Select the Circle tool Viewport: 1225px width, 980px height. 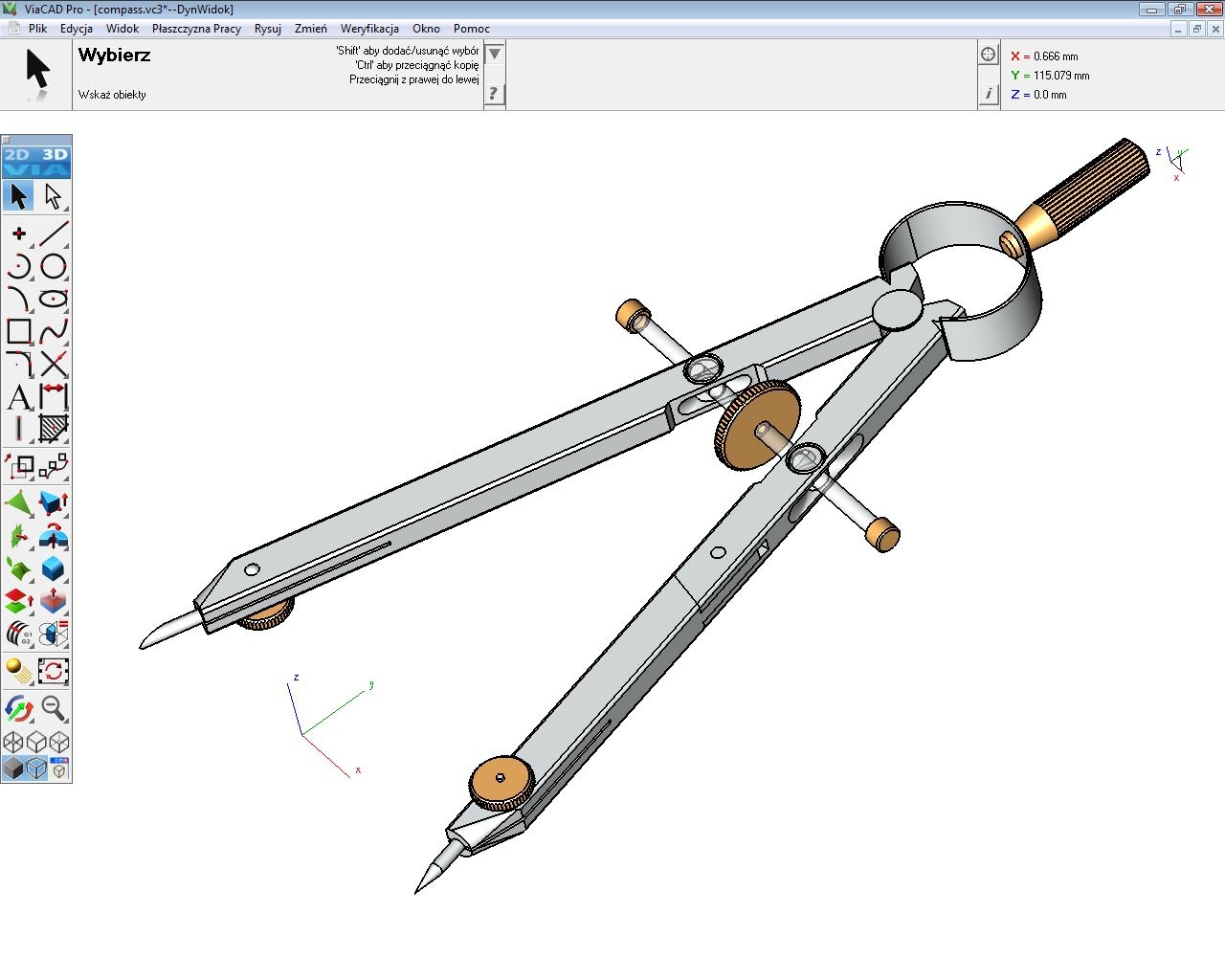[54, 266]
